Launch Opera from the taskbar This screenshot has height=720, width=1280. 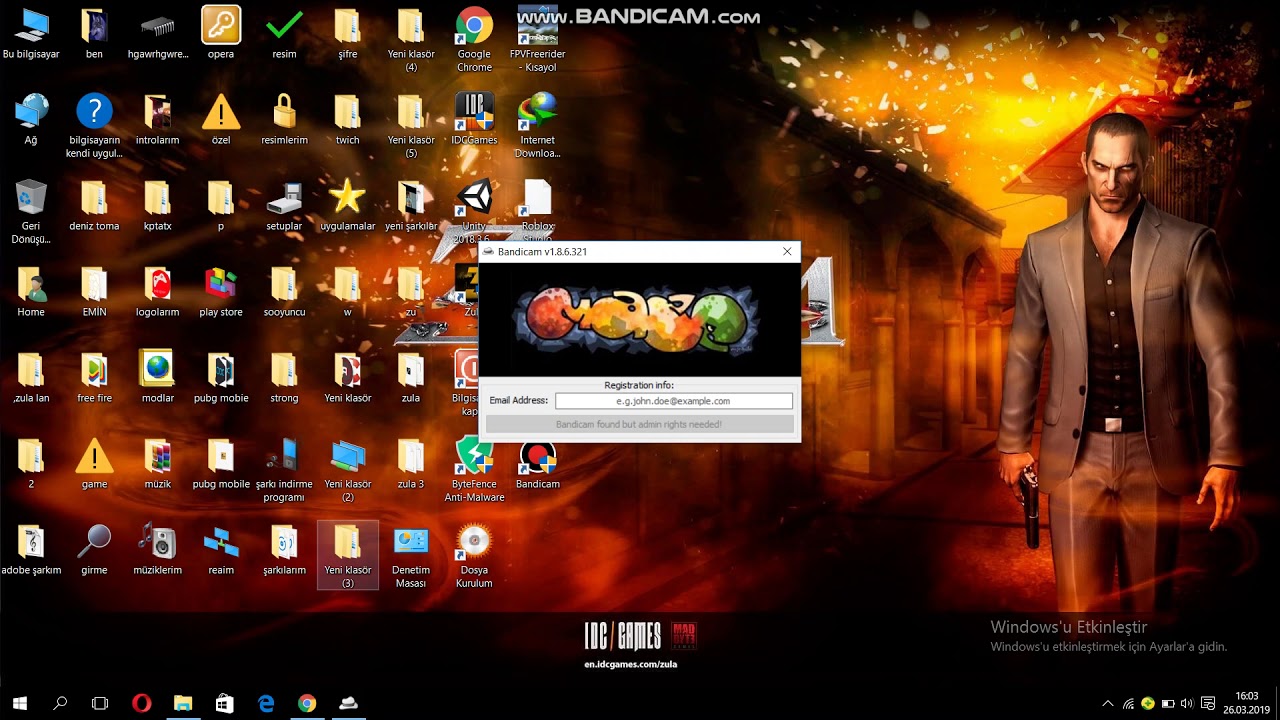[141, 703]
